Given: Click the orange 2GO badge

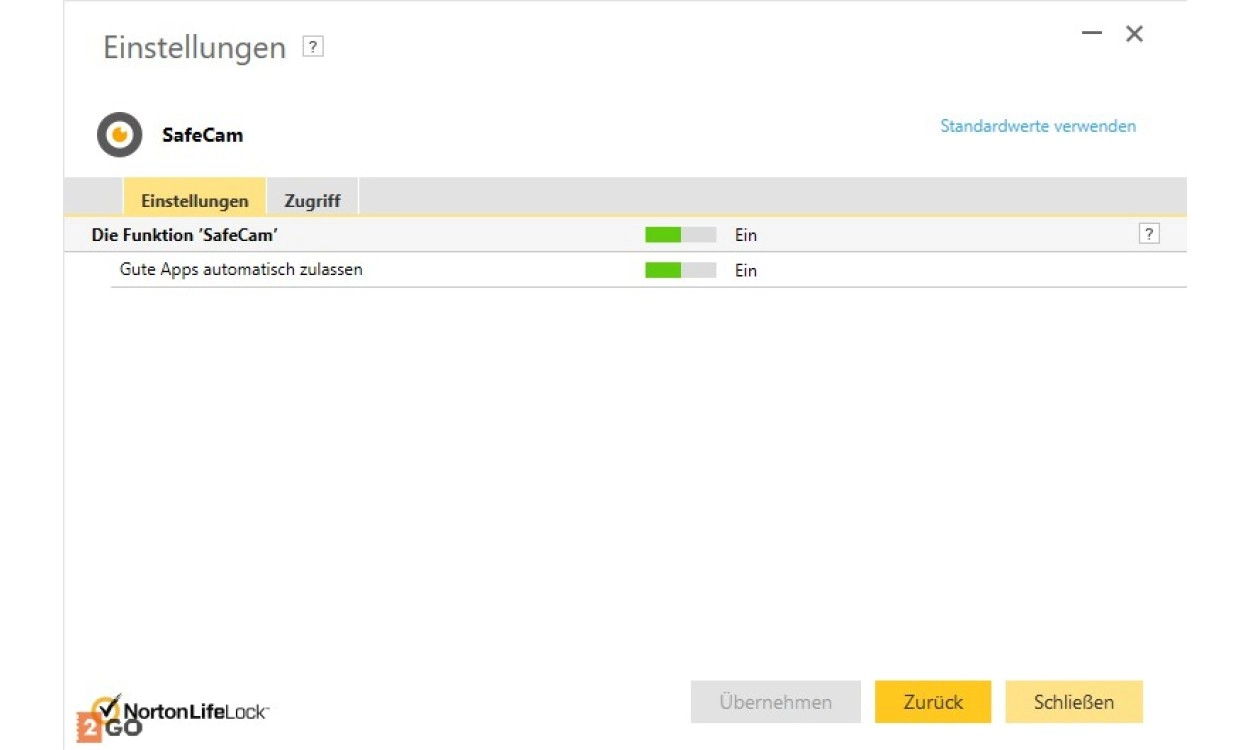Looking at the screenshot, I should (90, 728).
